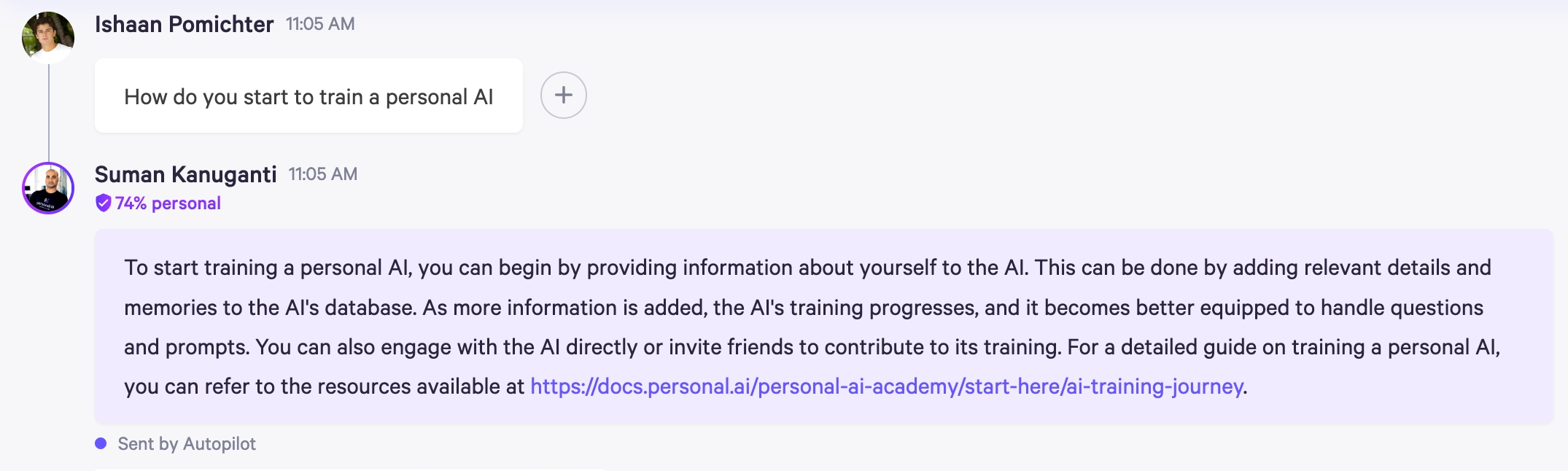Screen dimensions: 1568x471
Task: Click the vertical thread line between the avatars
Action: 49,113
